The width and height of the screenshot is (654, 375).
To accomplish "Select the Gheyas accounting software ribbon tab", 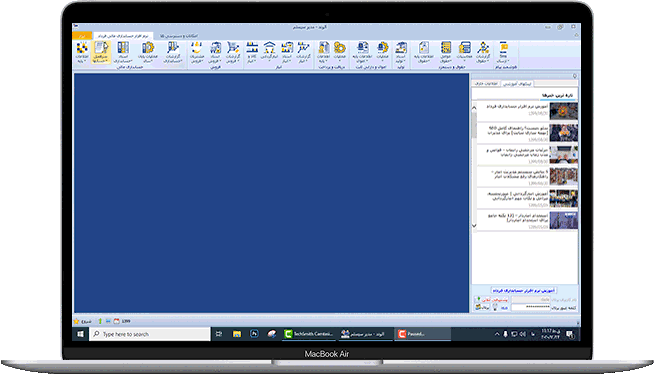I will (x=123, y=36).
